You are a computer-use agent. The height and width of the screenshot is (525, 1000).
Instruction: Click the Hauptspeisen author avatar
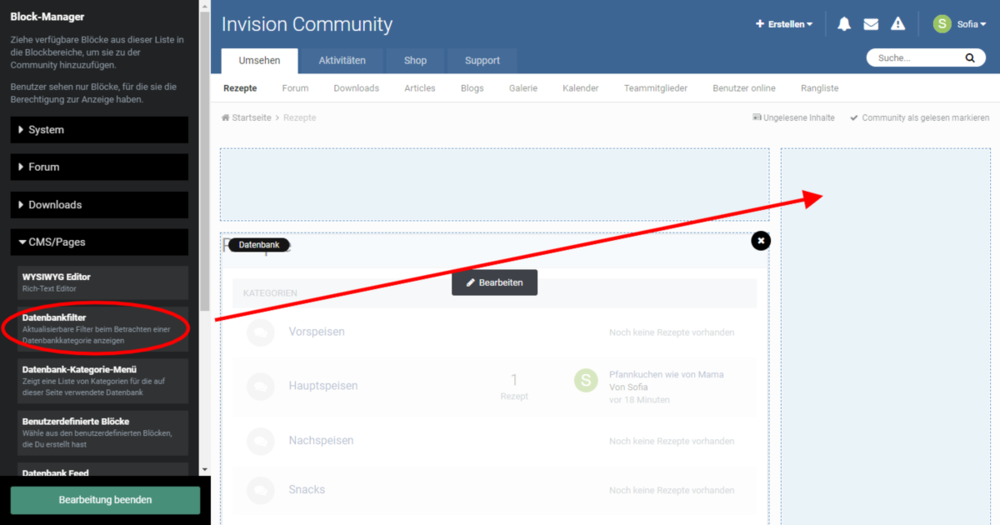586,380
